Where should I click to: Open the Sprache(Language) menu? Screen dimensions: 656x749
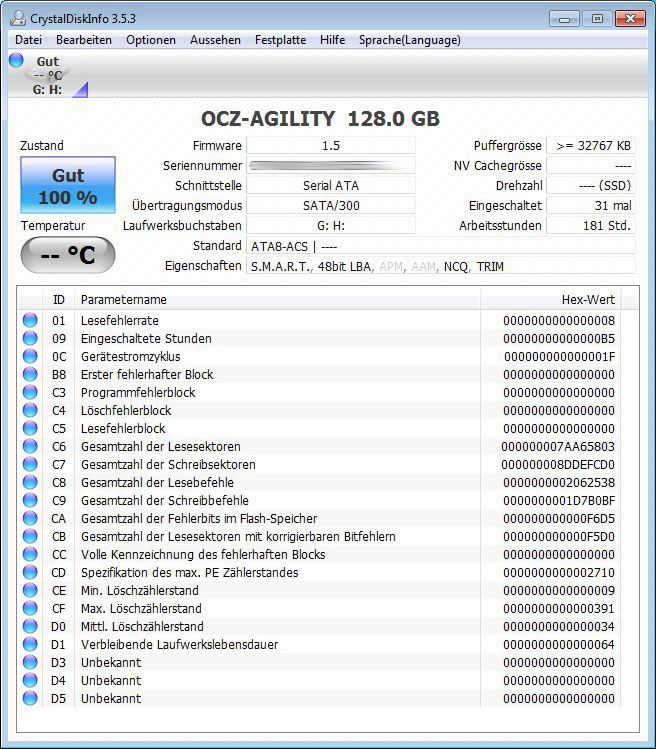coord(409,40)
